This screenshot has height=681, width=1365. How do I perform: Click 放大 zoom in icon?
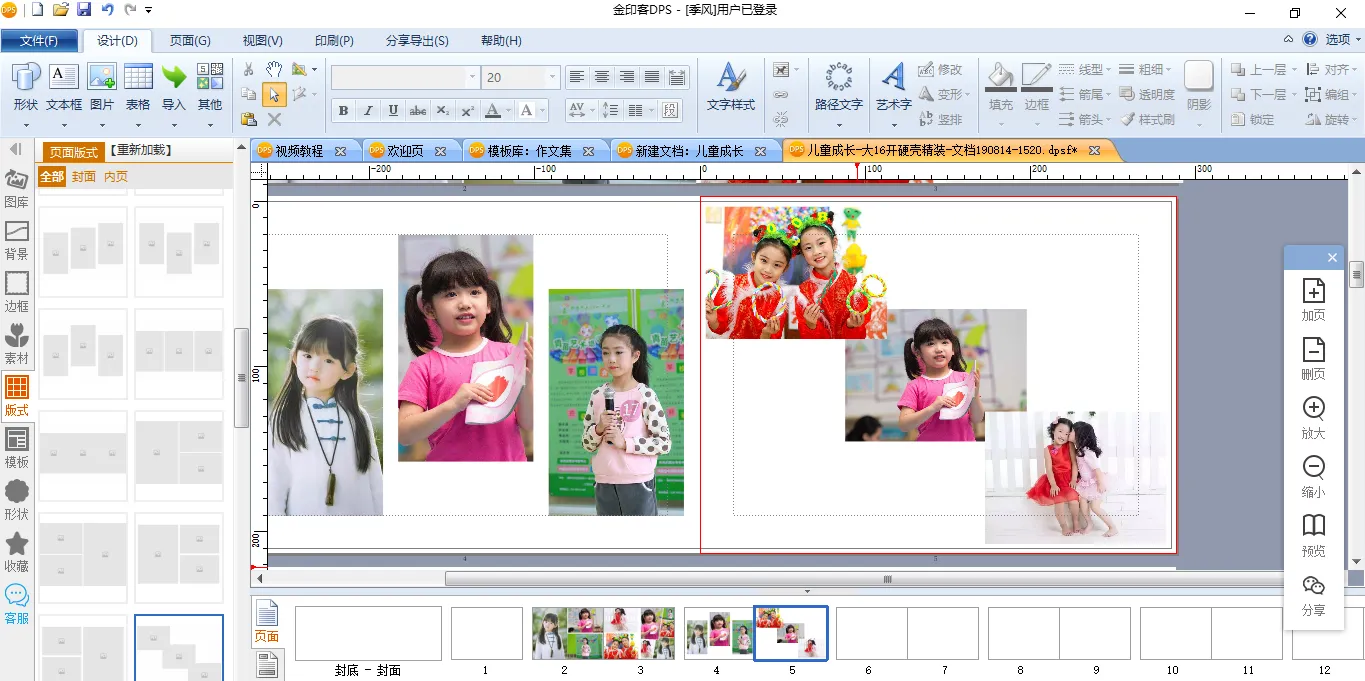[1313, 417]
